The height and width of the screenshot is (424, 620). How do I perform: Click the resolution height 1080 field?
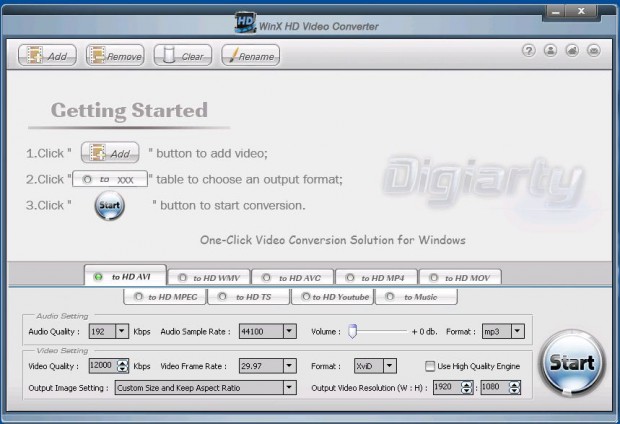[x=495, y=387]
